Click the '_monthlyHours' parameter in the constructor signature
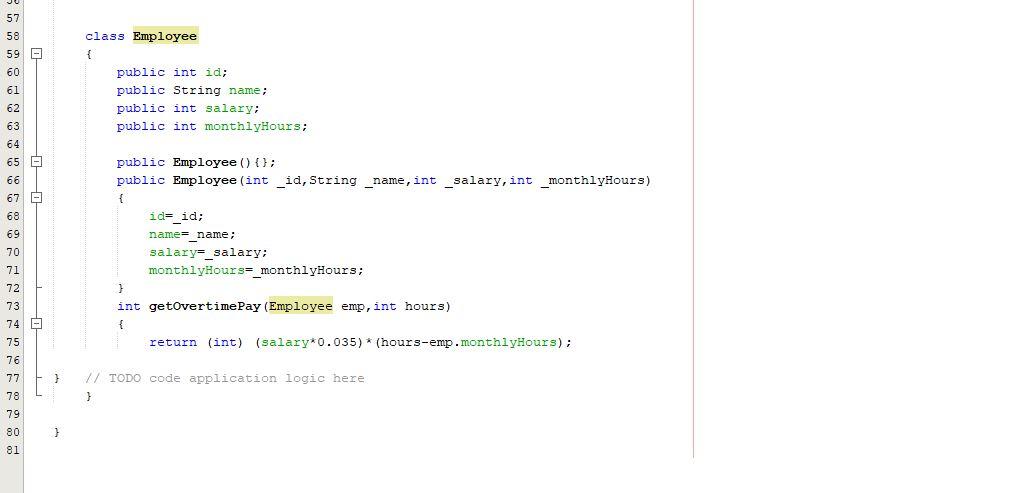 click(x=592, y=180)
